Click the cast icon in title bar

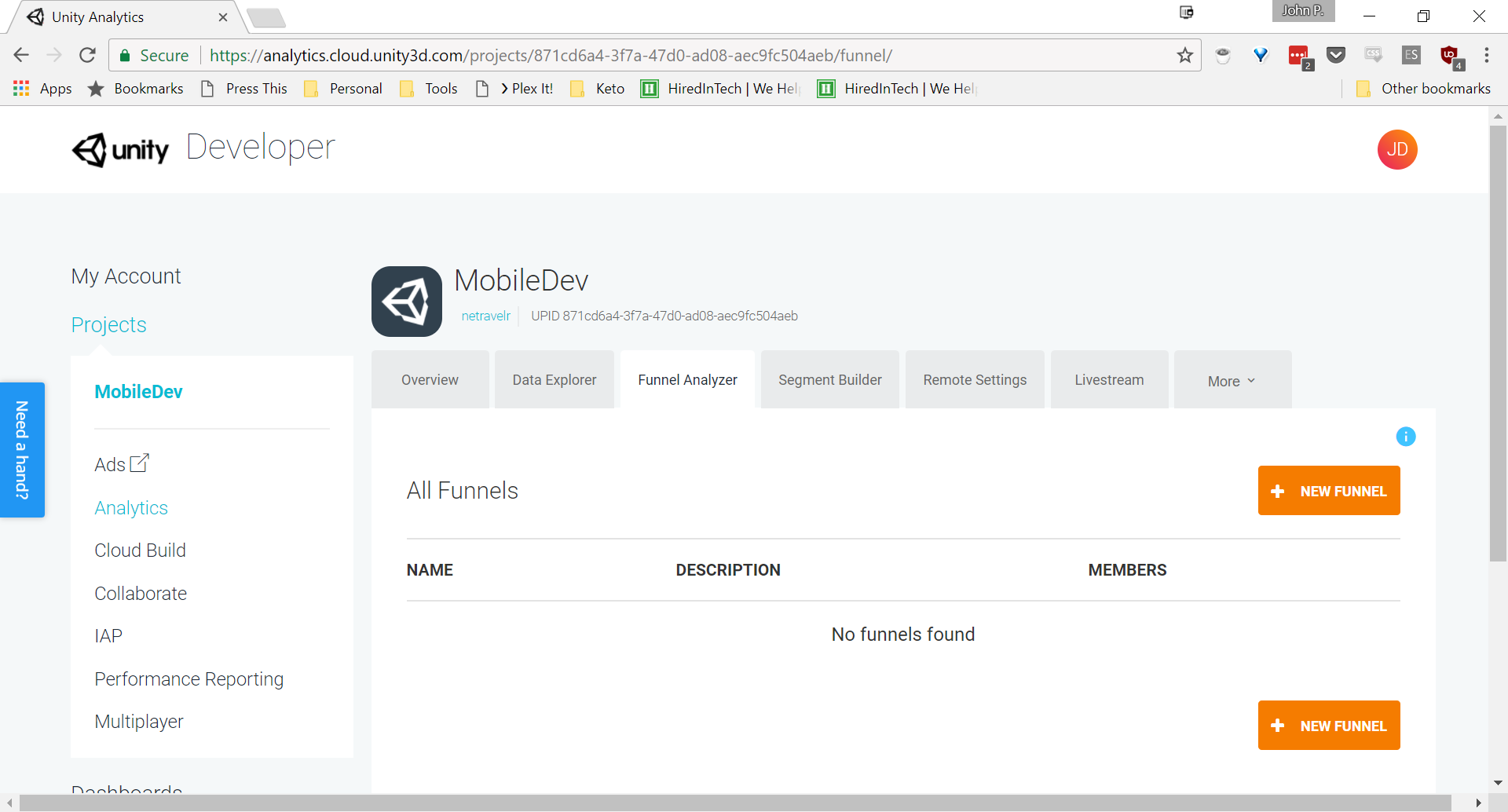(1187, 12)
